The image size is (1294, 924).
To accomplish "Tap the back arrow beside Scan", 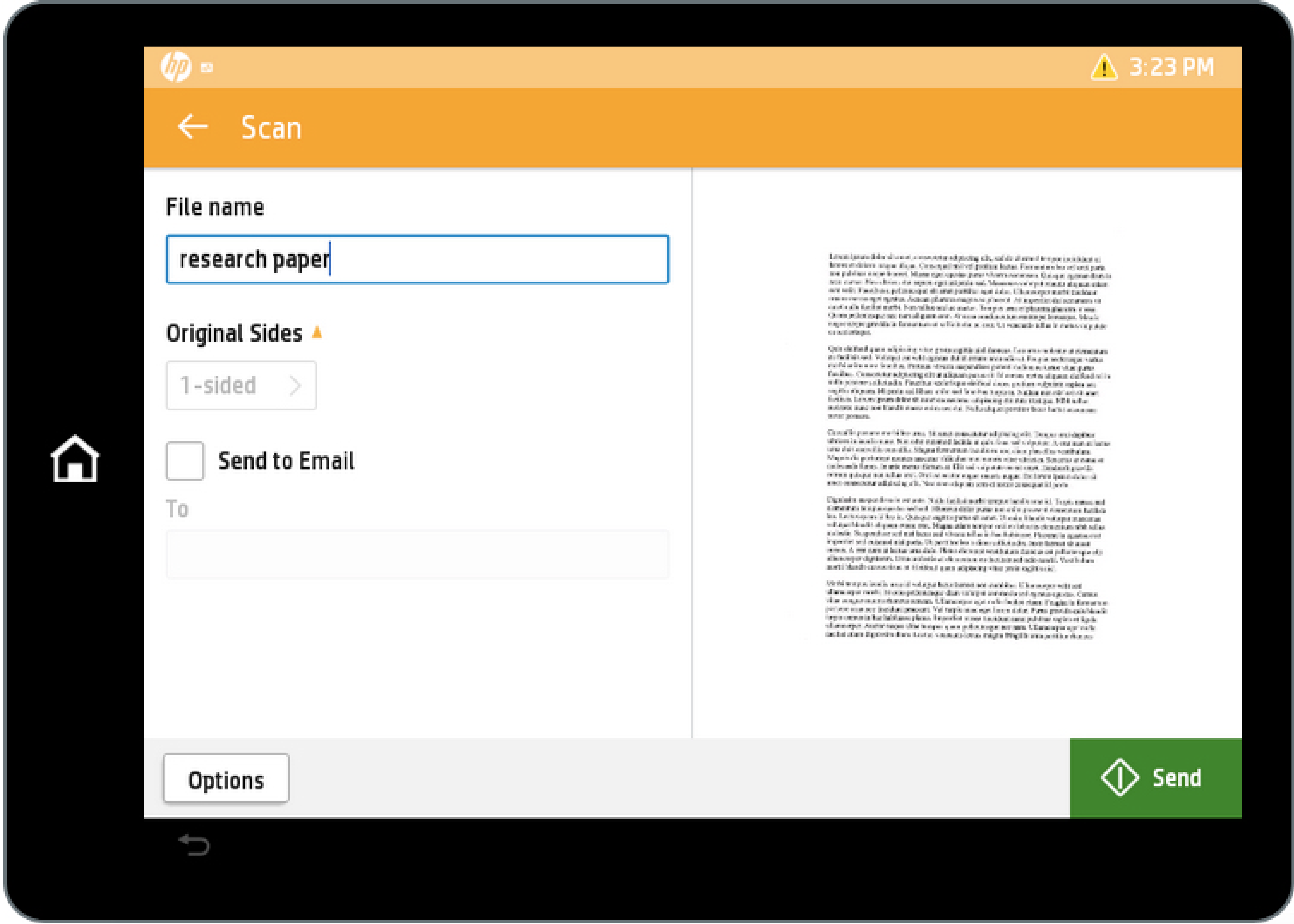I will click(193, 126).
